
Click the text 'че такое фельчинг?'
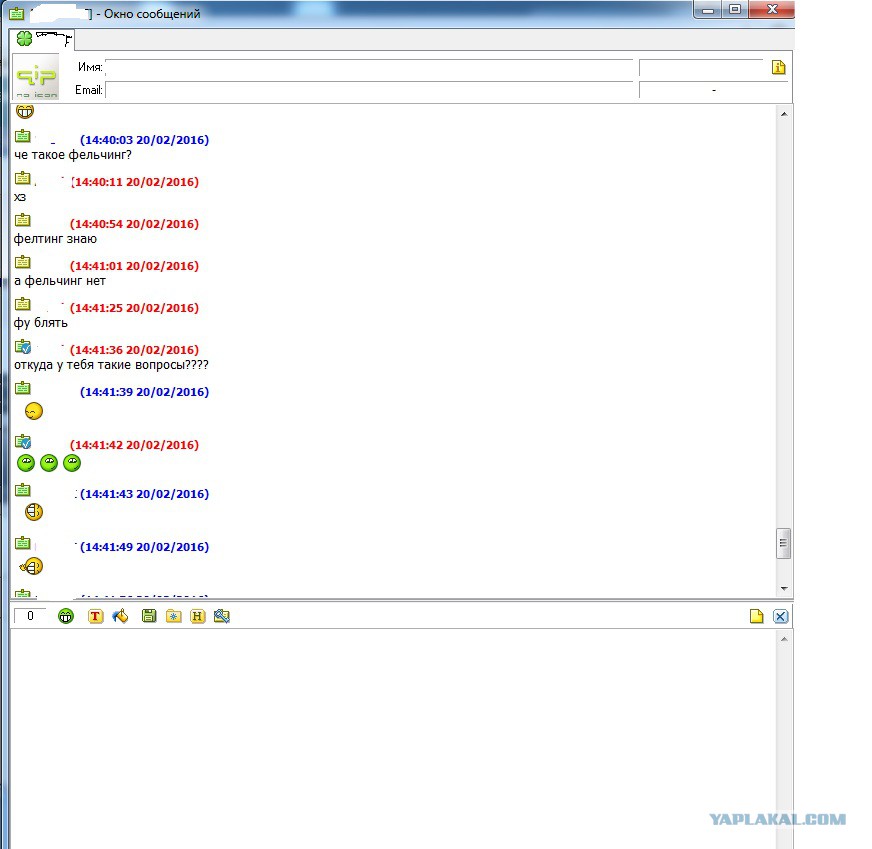(73, 155)
